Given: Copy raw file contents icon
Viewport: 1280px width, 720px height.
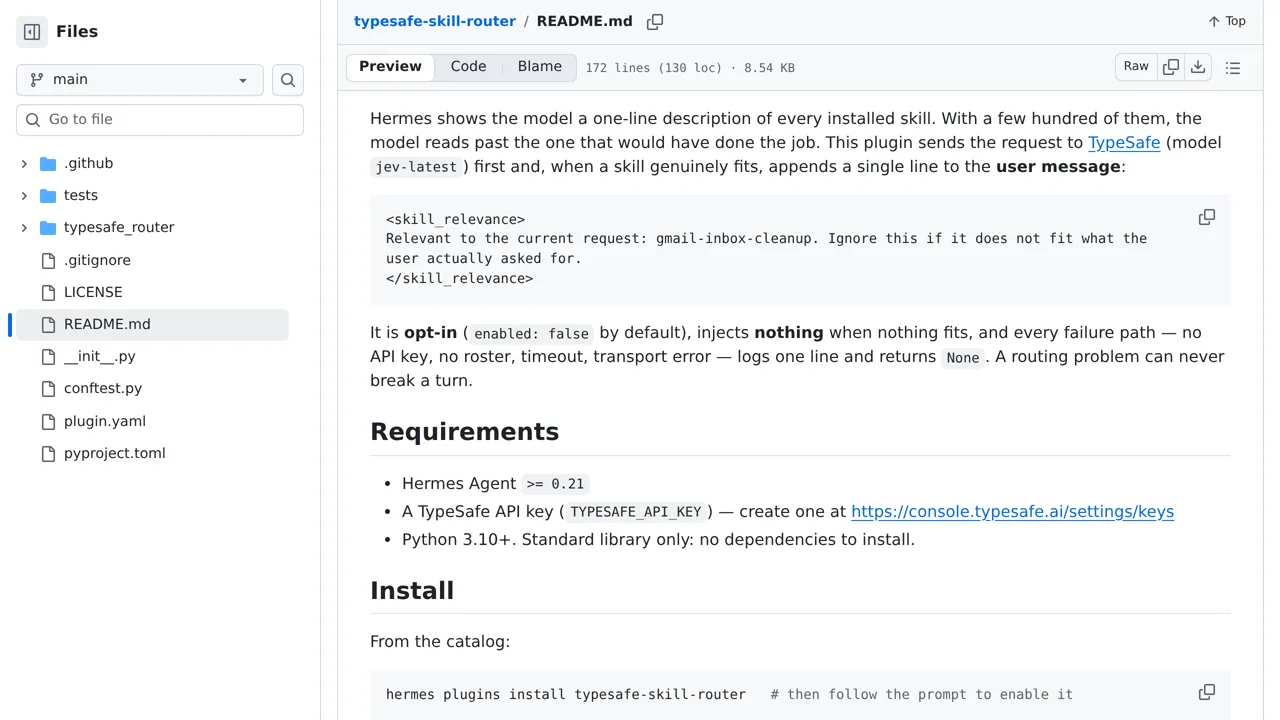Looking at the screenshot, I should (x=1171, y=67).
